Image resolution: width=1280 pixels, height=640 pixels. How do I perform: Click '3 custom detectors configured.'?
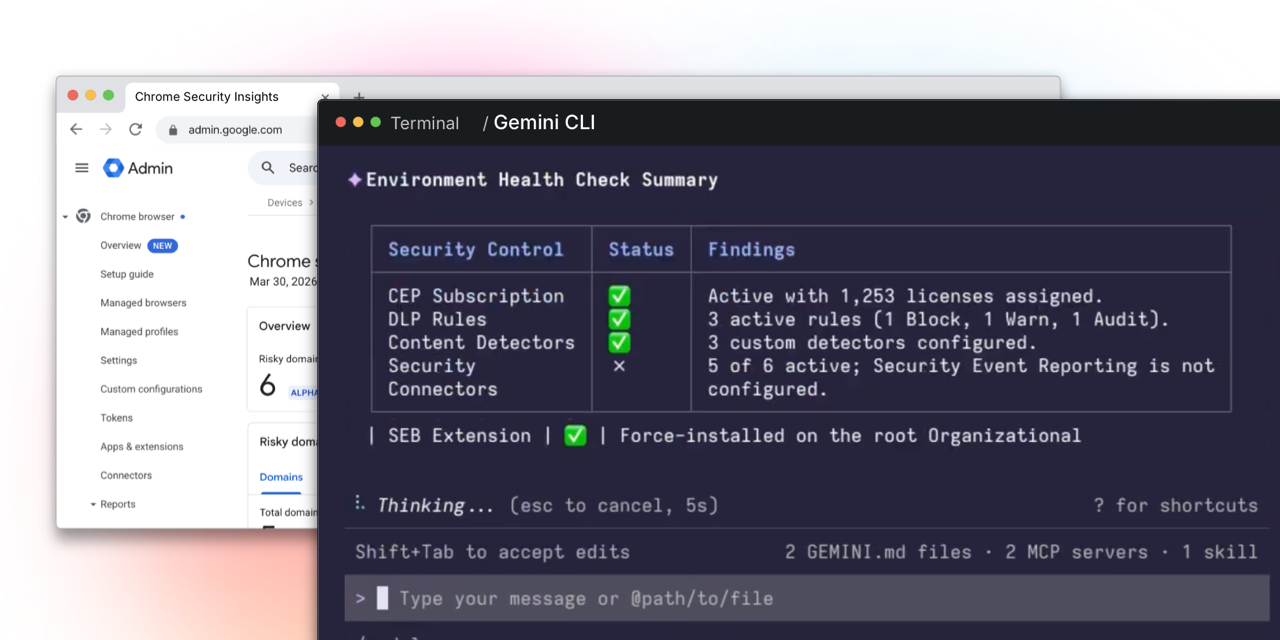click(x=873, y=342)
